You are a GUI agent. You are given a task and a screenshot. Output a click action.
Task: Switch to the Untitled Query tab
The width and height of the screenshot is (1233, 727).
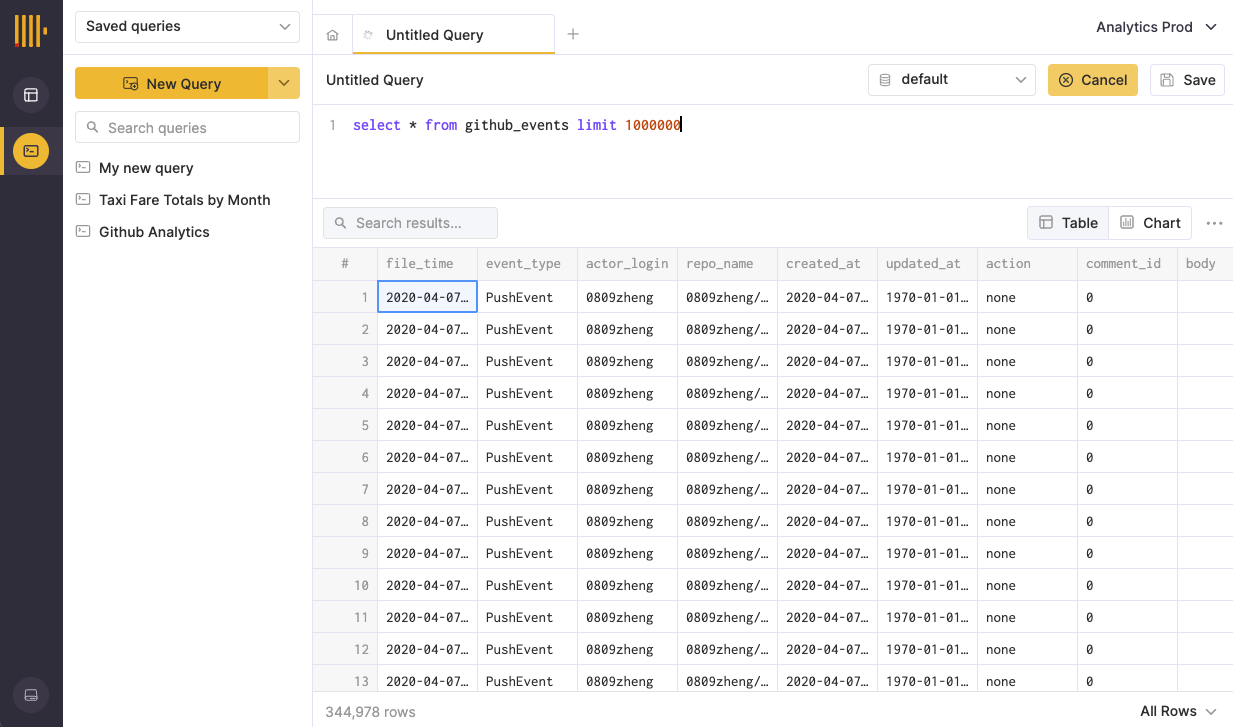pyautogui.click(x=435, y=33)
